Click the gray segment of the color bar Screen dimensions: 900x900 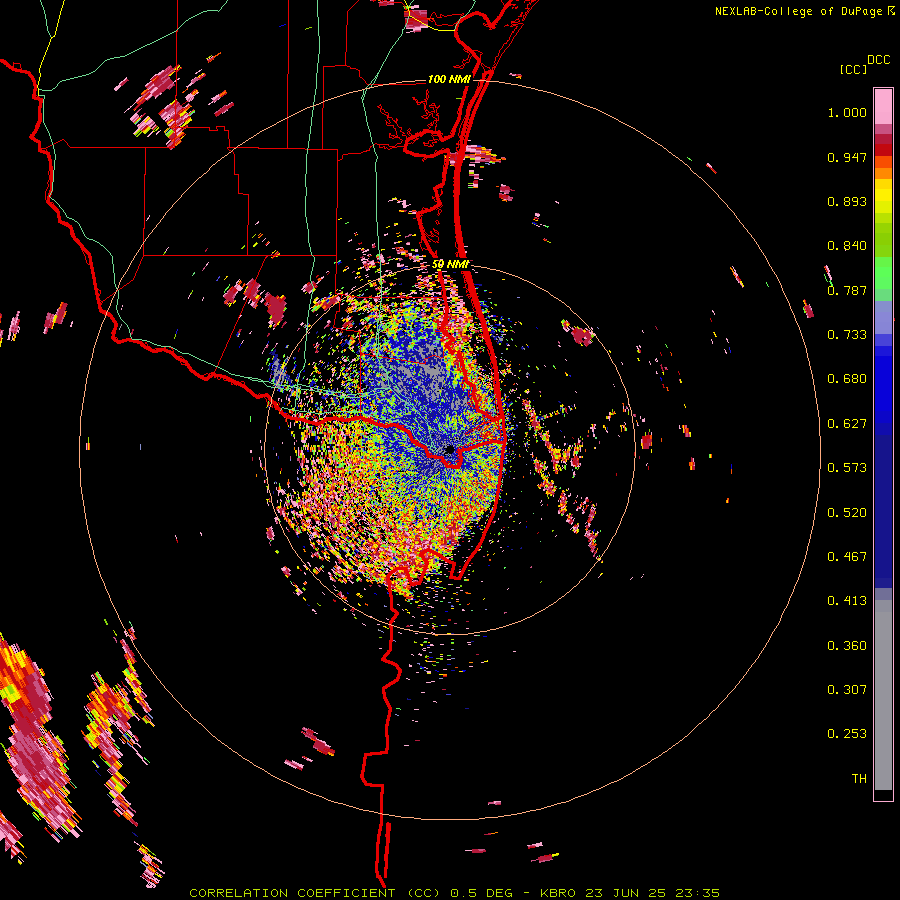click(883, 695)
